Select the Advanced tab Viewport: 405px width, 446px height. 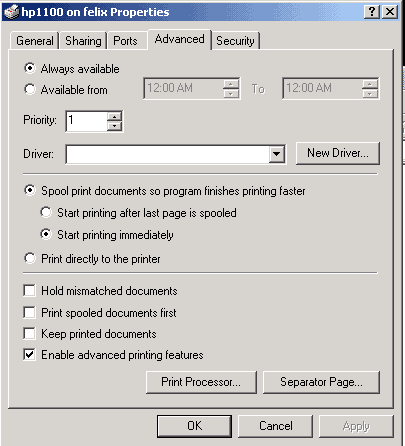point(179,39)
